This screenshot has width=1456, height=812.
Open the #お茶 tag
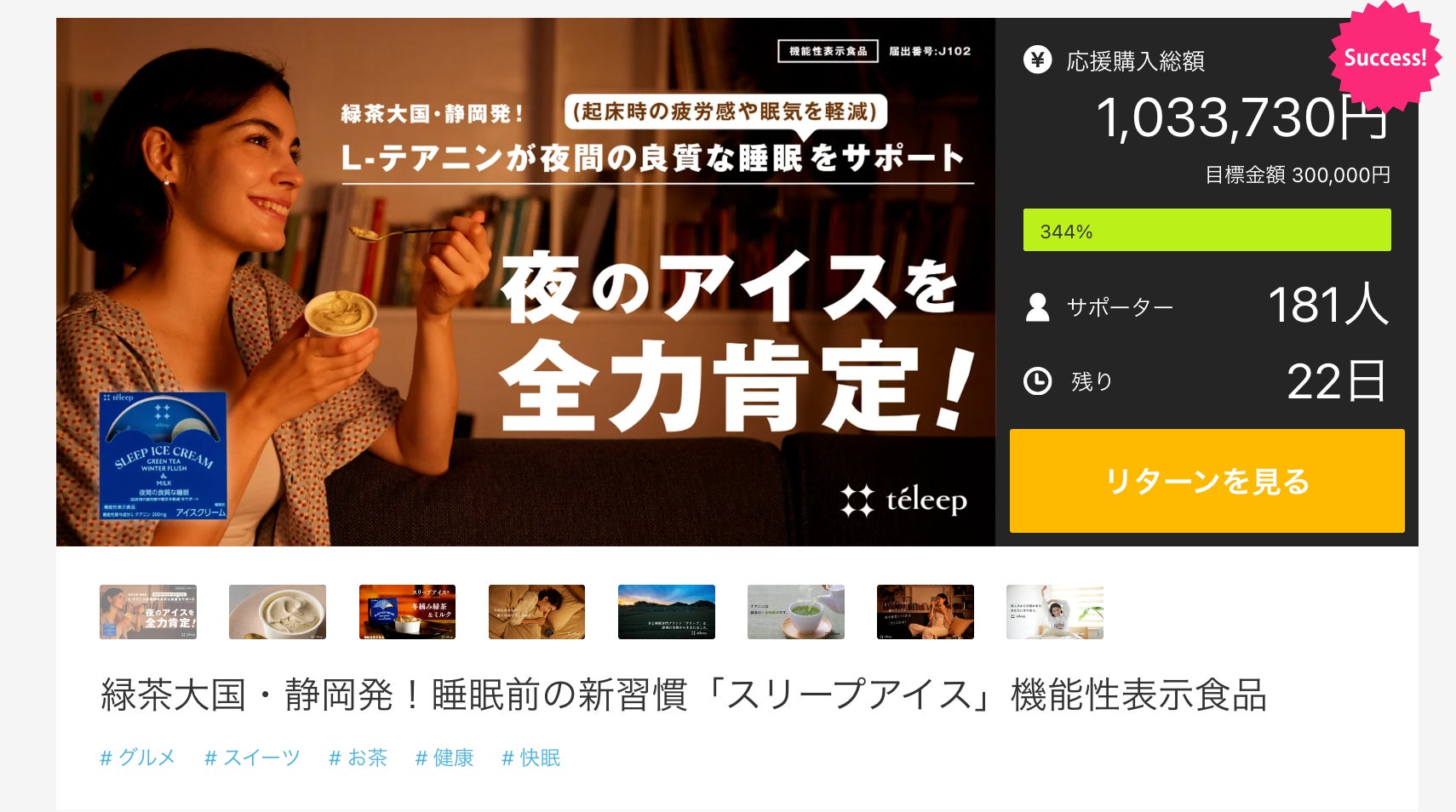pos(358,758)
